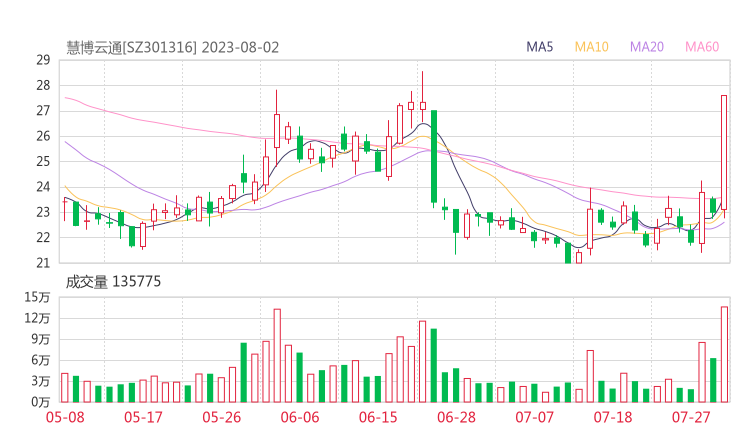Click the price axis value 21
This screenshot has height=440, width=740.
43,262
